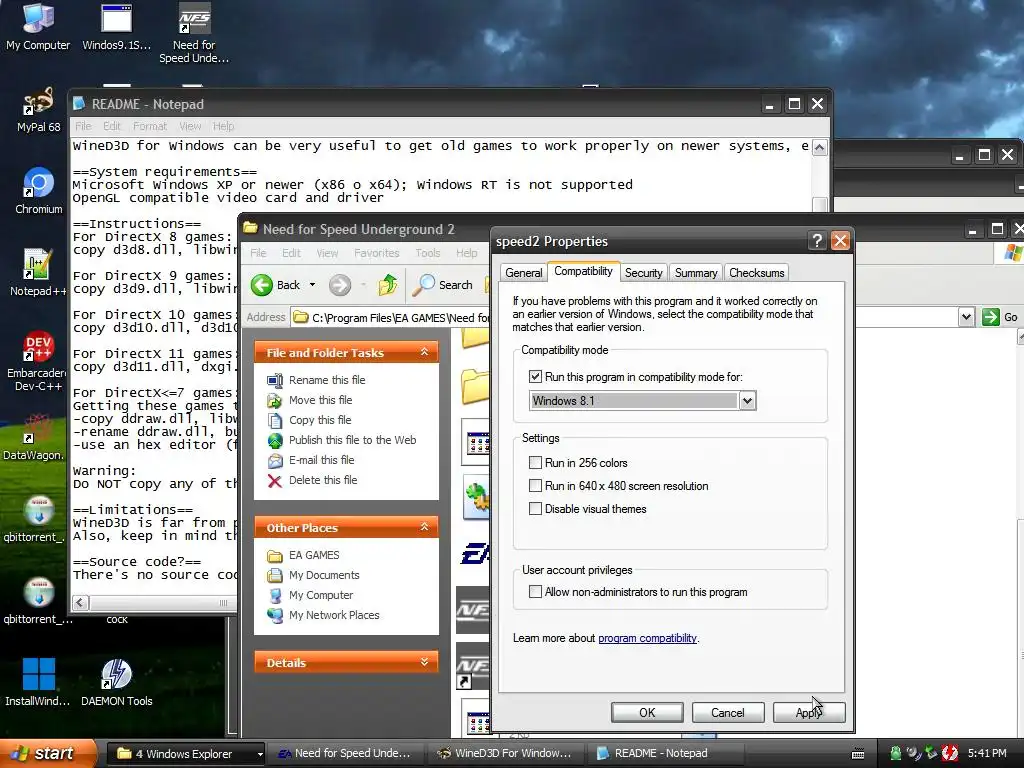The width and height of the screenshot is (1024, 768).
Task: Open the Back button history dropdown arrow
Action: coord(312,285)
